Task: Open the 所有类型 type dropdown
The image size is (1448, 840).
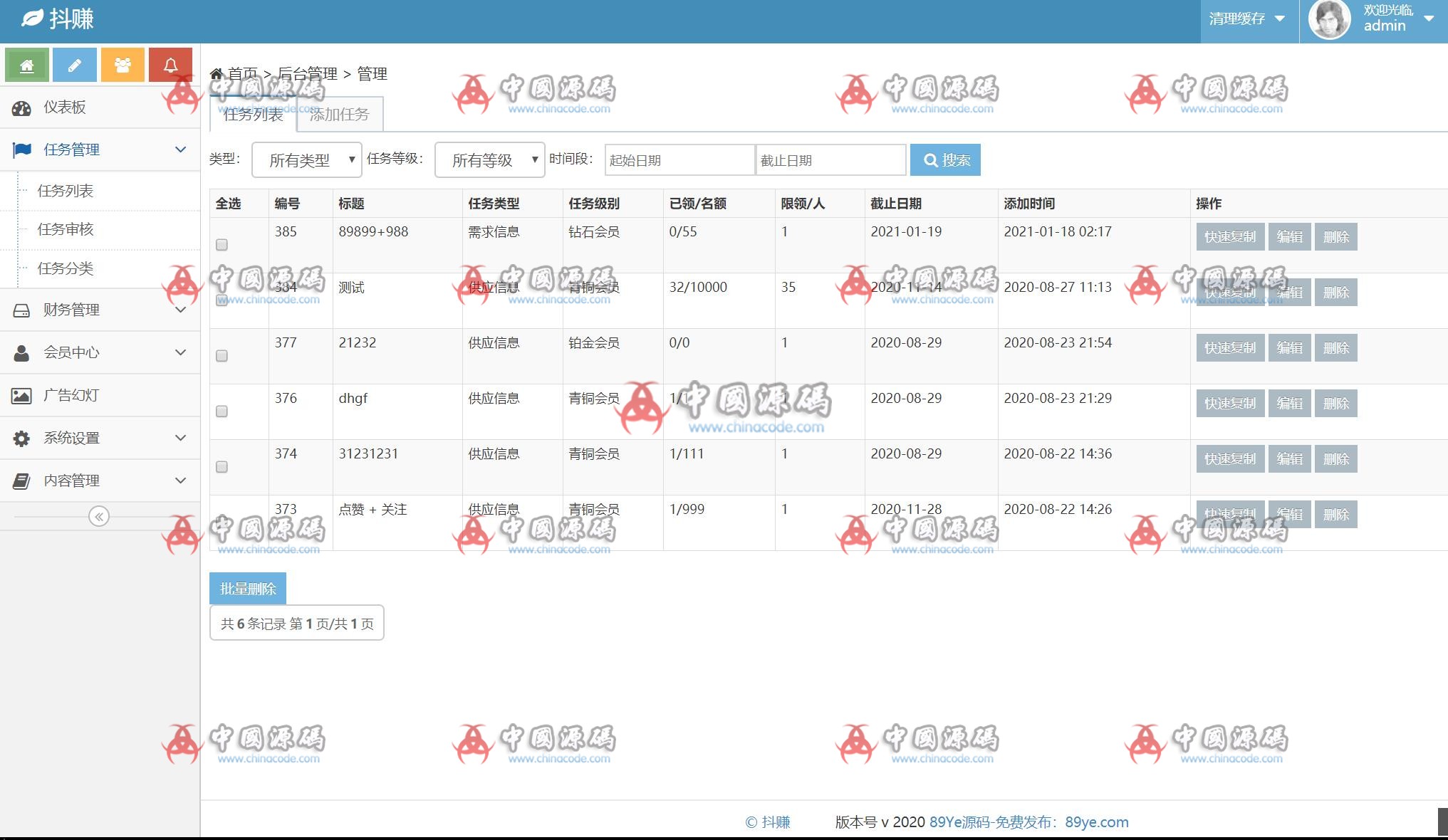Action: pyautogui.click(x=306, y=159)
